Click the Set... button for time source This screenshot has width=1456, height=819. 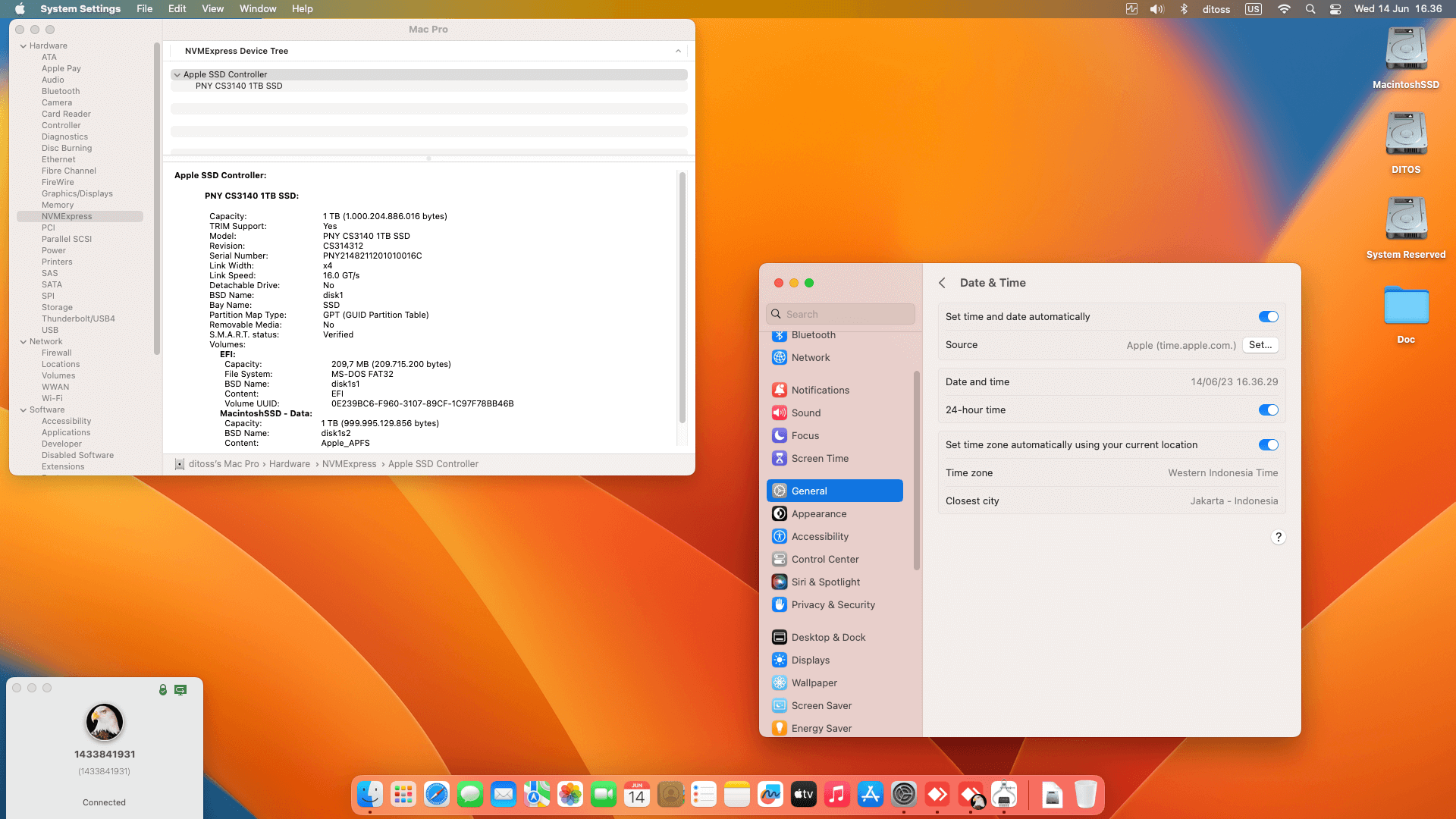click(x=1260, y=345)
